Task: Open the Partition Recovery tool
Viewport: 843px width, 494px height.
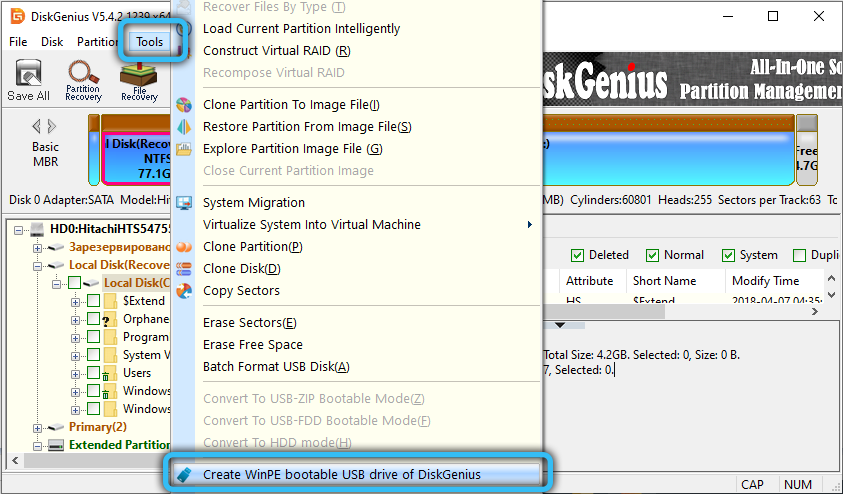Action: pos(83,80)
